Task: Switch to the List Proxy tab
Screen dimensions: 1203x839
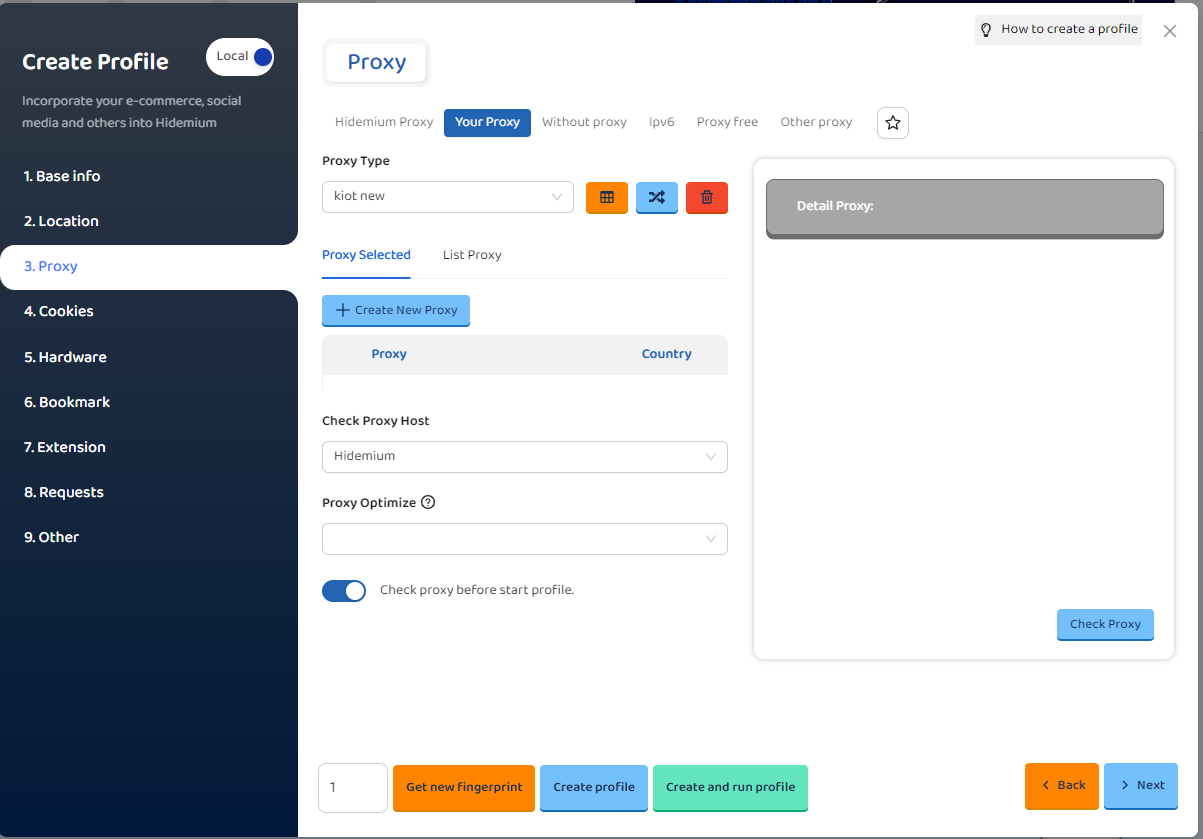Action: coord(472,255)
